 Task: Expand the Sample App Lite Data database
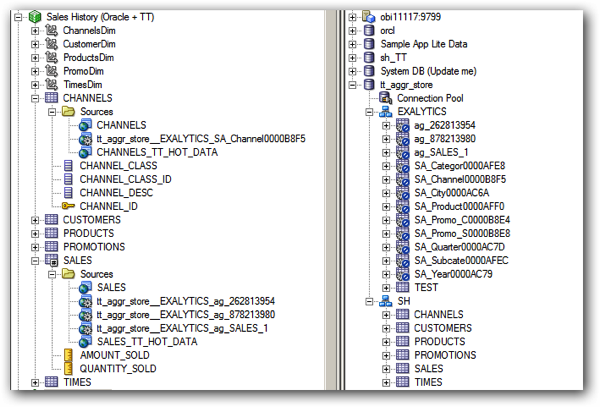(x=352, y=44)
